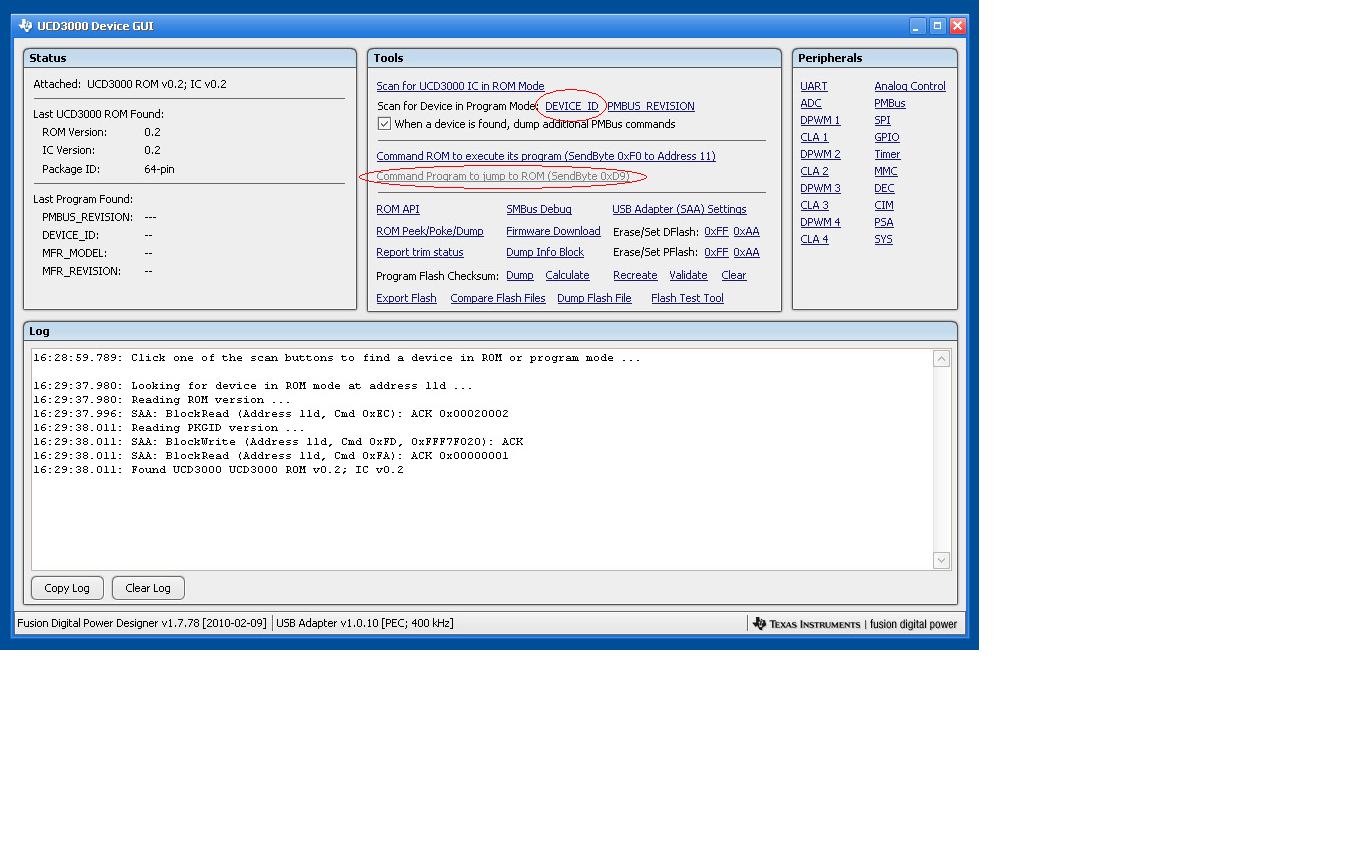The width and height of the screenshot is (1372, 860).
Task: Click Package ID value 64-pin
Action: (159, 169)
